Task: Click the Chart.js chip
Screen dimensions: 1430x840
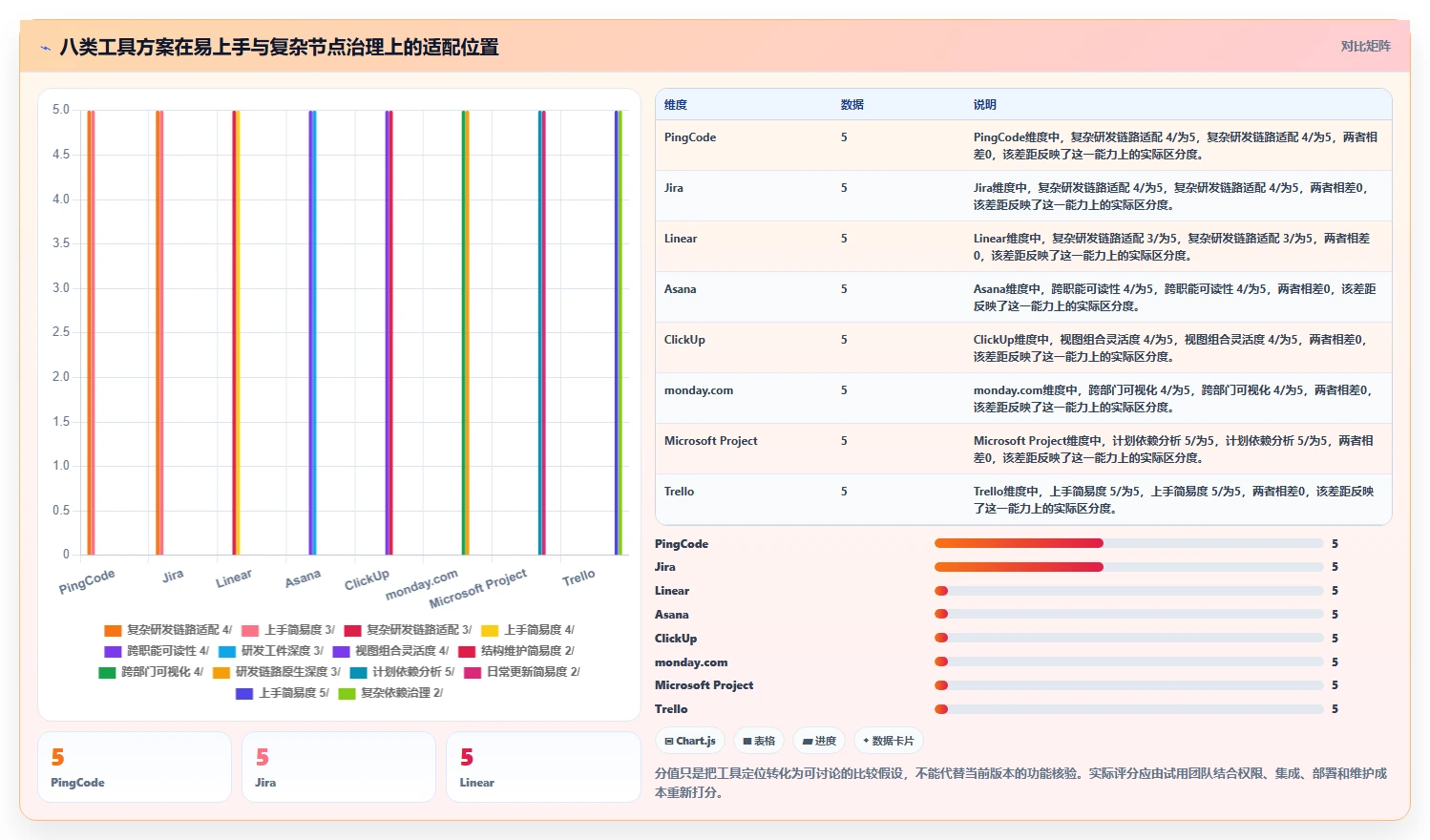Action: pos(690,741)
